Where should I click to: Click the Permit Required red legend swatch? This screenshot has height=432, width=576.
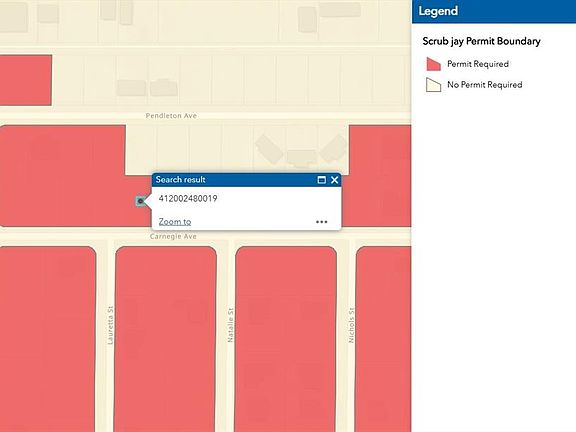coord(433,64)
